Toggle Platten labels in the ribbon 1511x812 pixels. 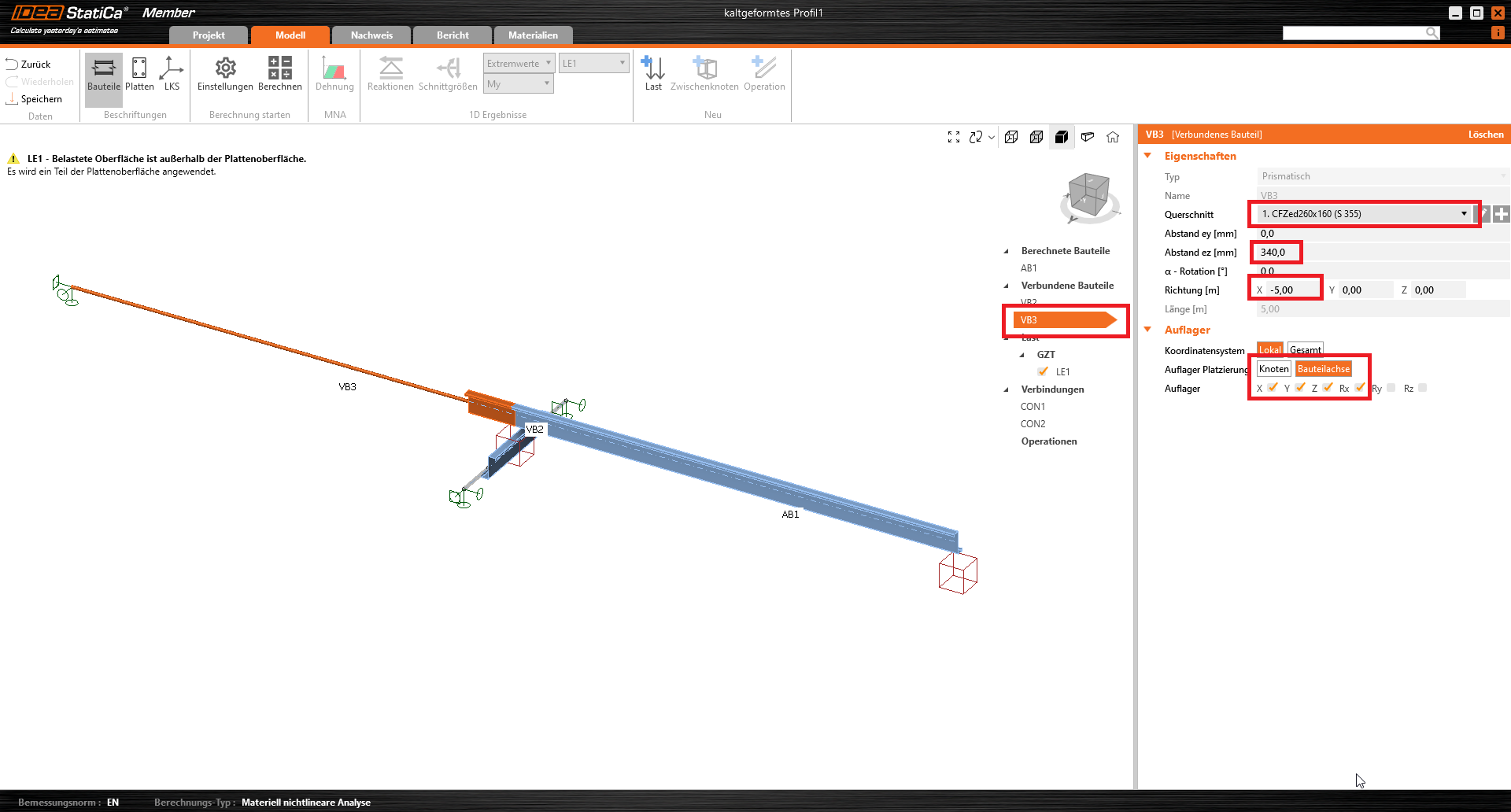click(x=139, y=74)
